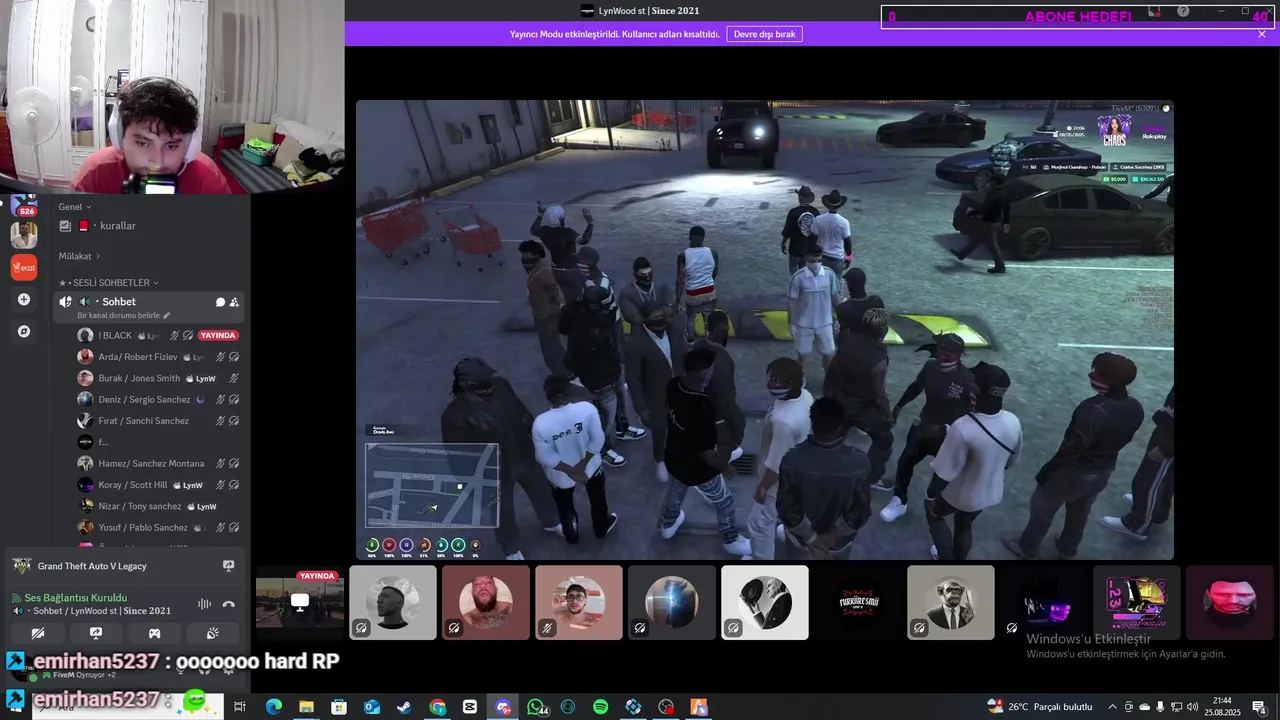The width and height of the screenshot is (1280, 720).
Task: Toggle screen share in voice panel
Action: click(96, 633)
